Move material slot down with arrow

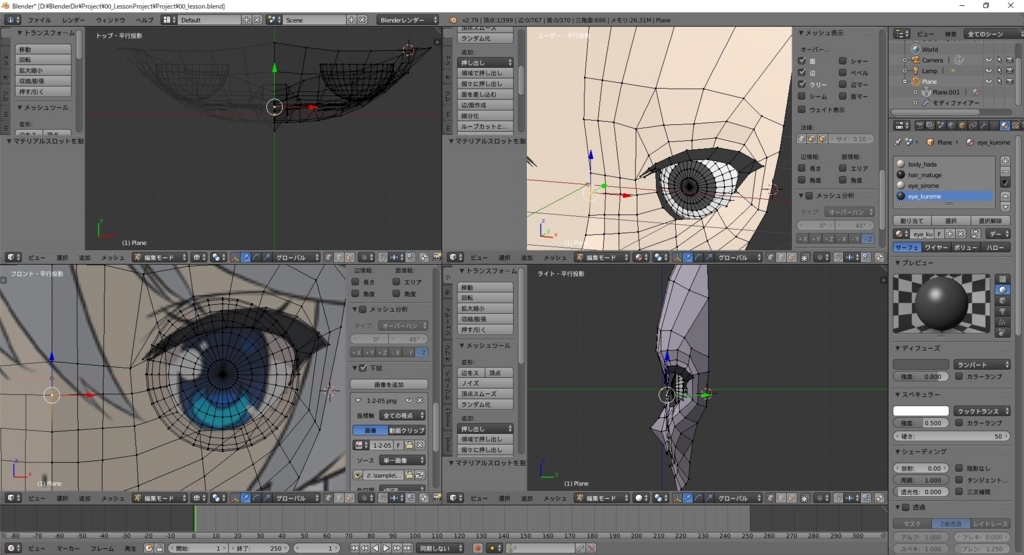1005,206
